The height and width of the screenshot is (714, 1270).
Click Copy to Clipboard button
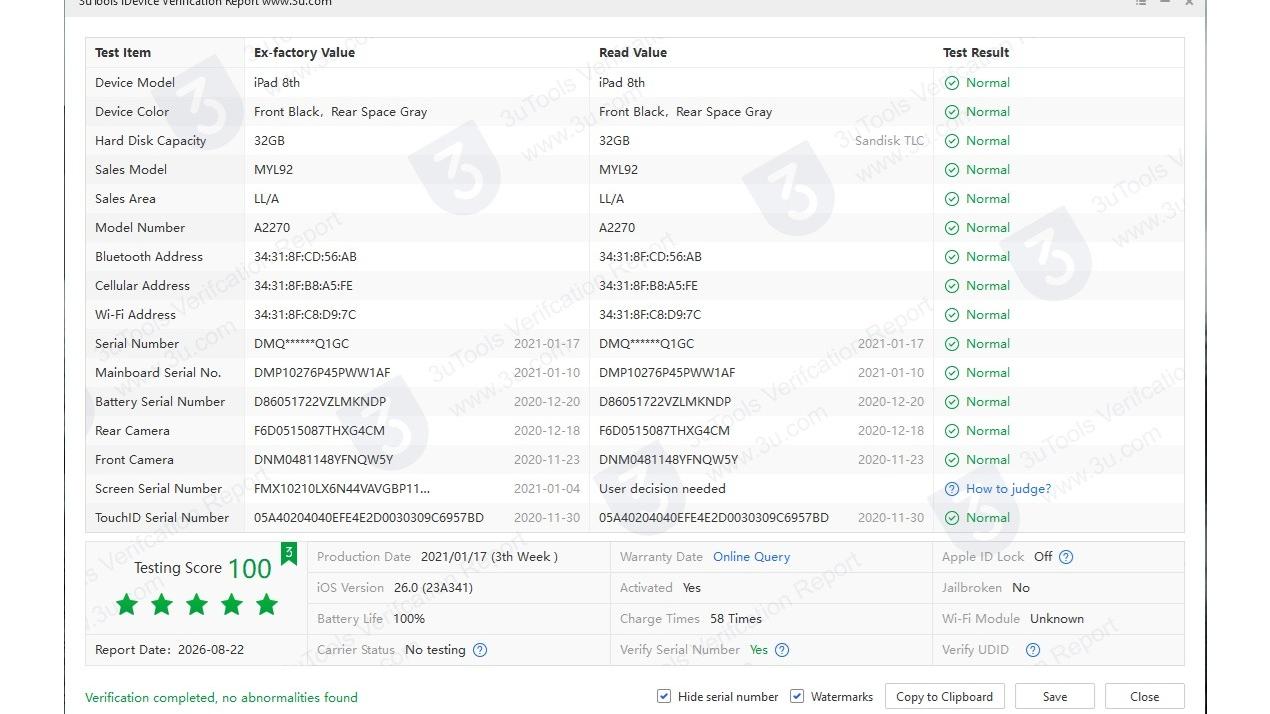pos(944,697)
